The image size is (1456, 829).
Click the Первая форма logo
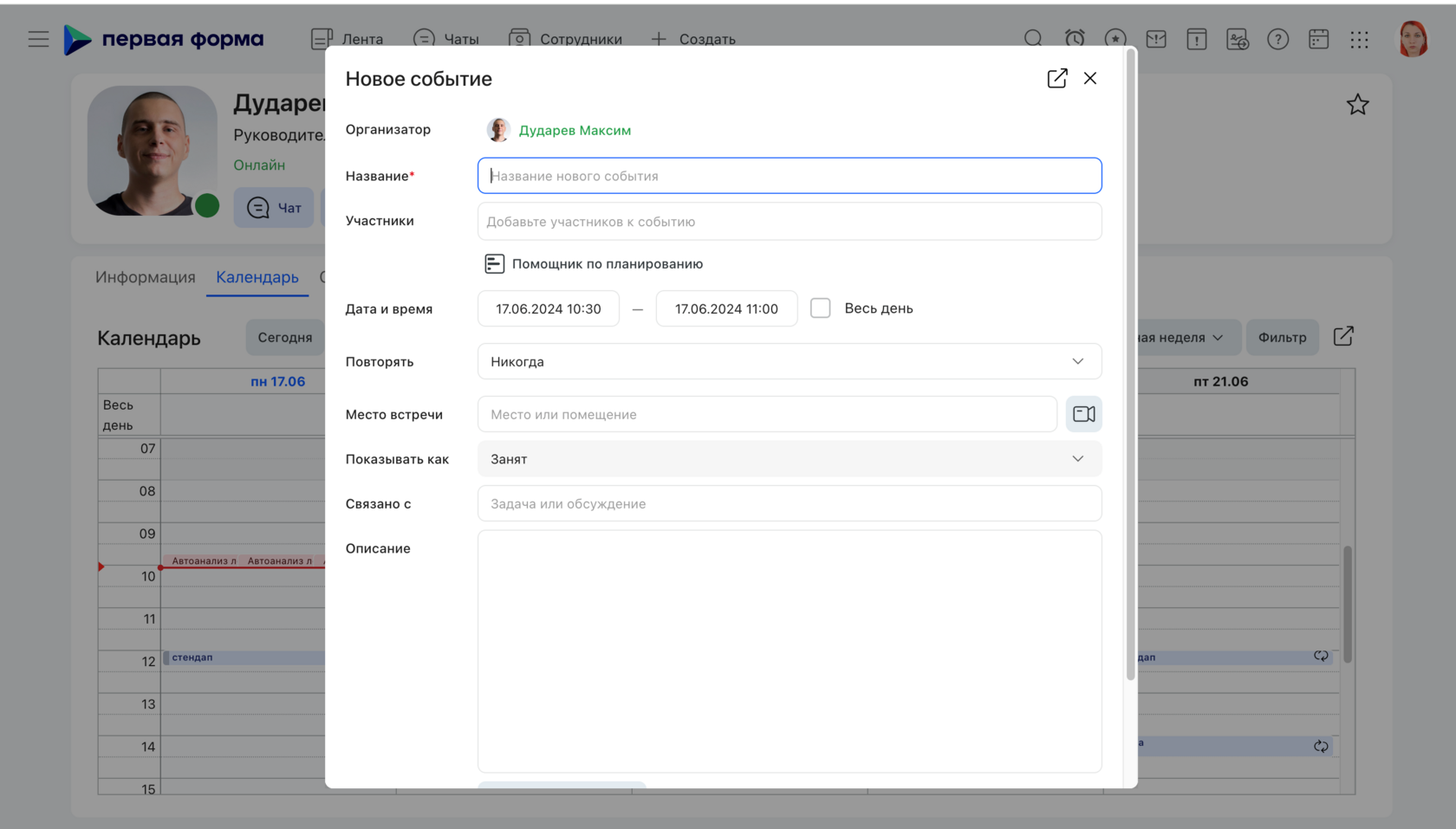pos(164,39)
